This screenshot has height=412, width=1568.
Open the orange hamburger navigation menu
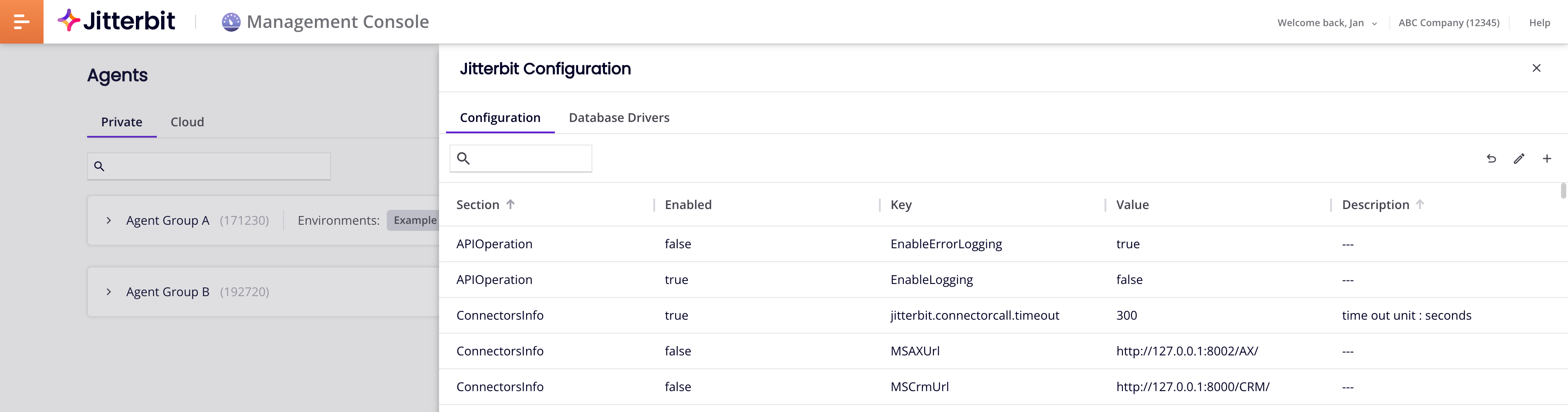tap(21, 22)
